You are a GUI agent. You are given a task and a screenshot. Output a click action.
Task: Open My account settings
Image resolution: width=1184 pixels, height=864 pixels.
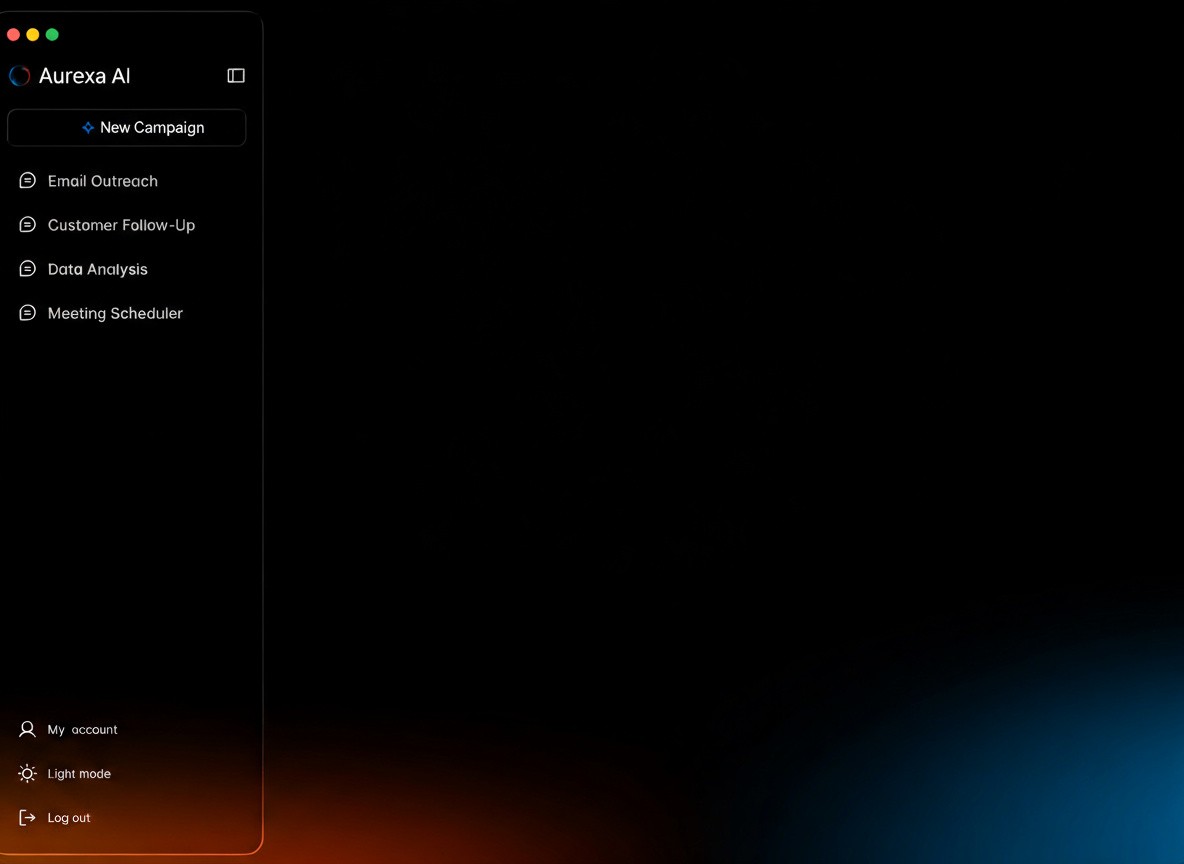[68, 730]
